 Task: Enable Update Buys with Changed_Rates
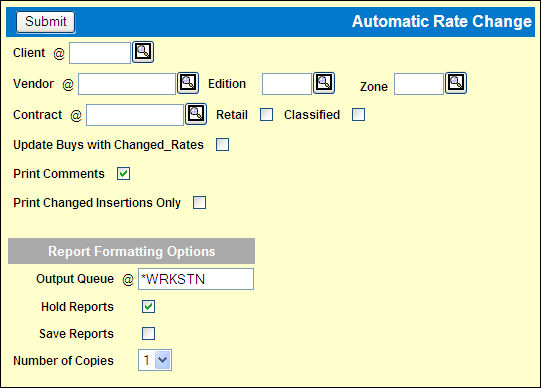[x=223, y=145]
